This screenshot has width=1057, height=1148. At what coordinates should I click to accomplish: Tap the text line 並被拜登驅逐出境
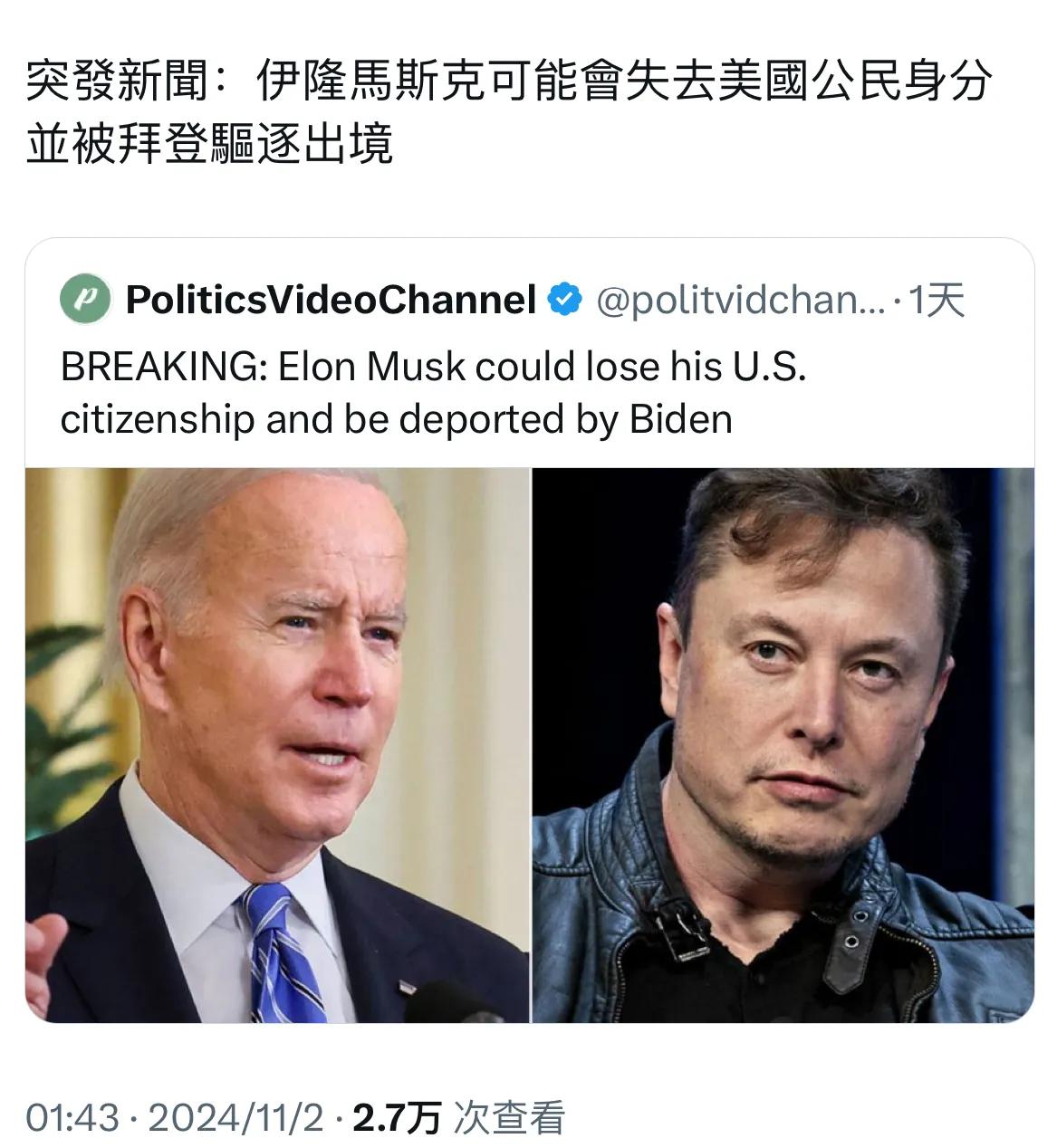coord(209,143)
